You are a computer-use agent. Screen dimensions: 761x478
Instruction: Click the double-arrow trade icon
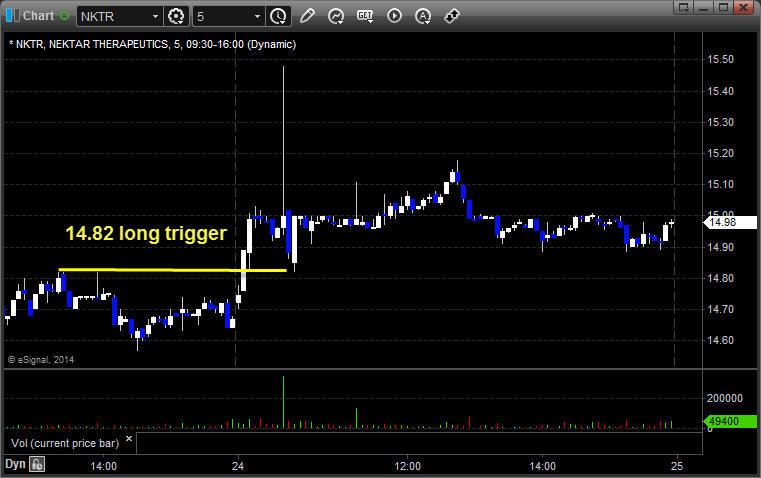pos(452,16)
